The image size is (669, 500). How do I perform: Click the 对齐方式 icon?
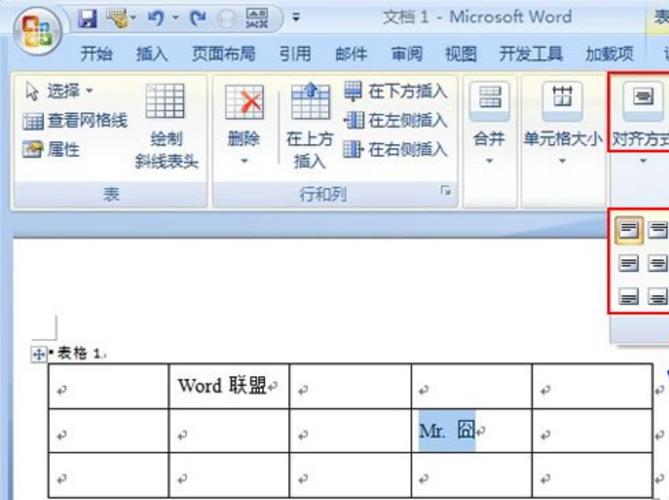coord(643,101)
